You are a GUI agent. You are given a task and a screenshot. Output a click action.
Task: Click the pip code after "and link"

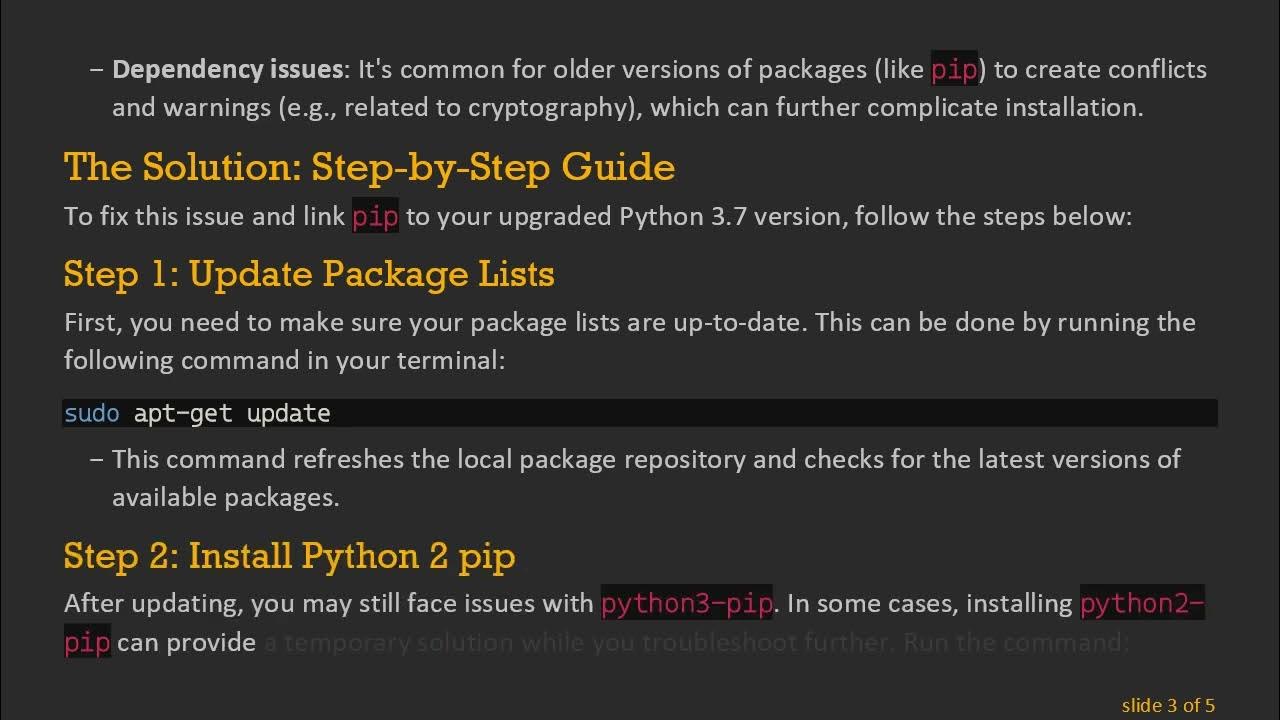click(x=375, y=217)
